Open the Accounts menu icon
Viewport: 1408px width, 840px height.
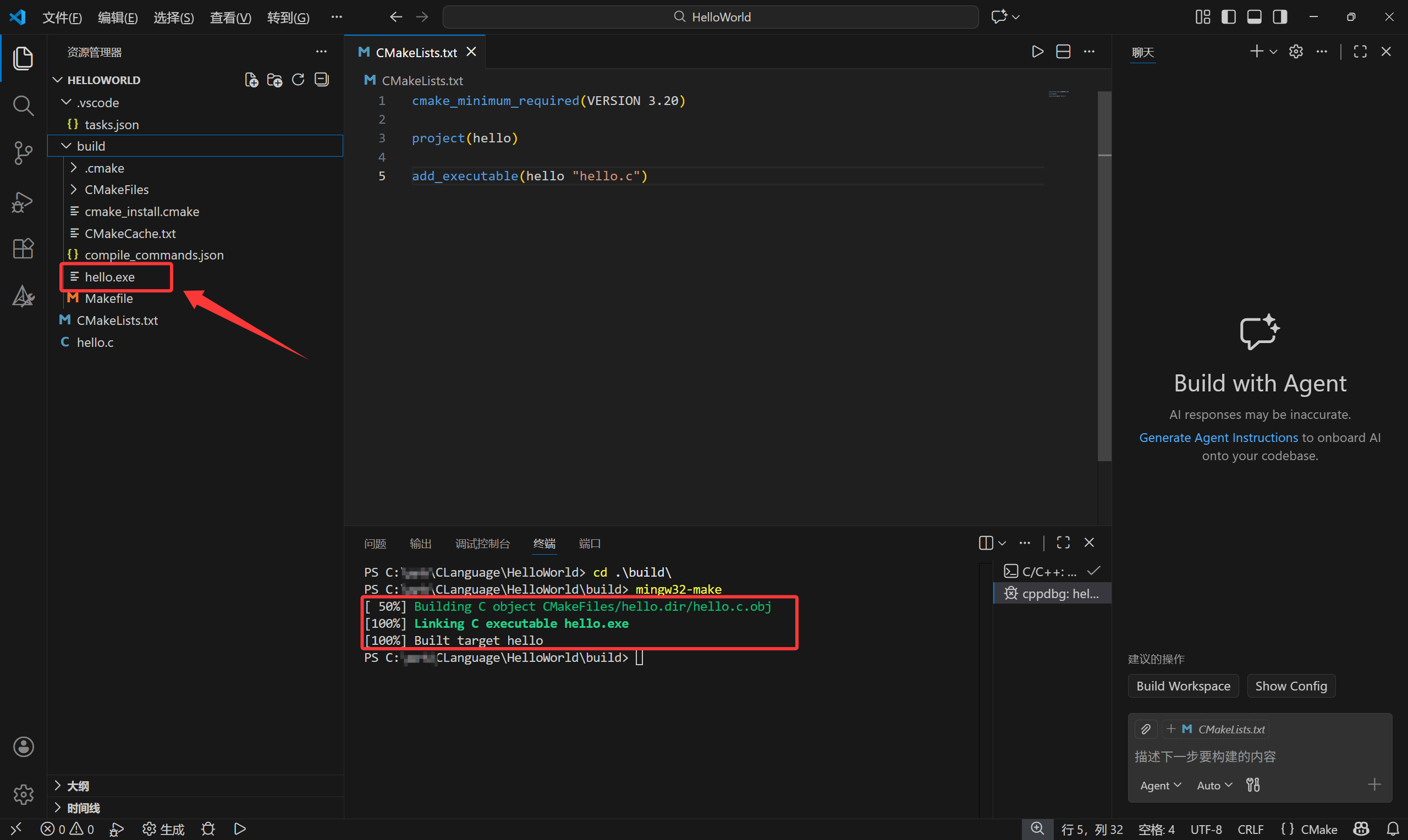[23, 747]
